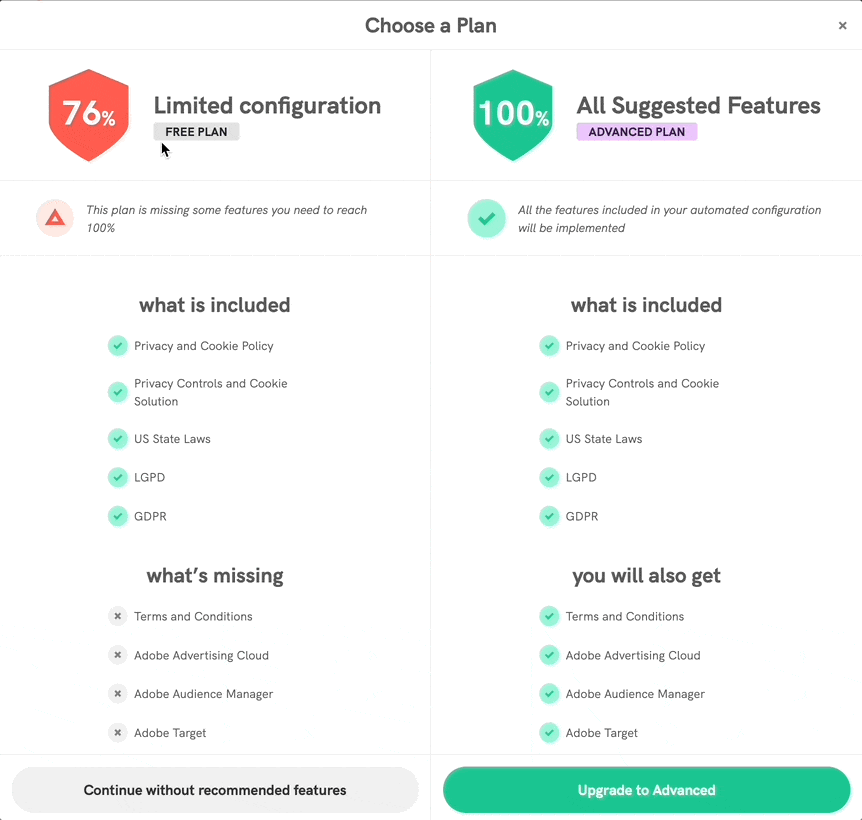
Task: Click free plan's Privacy and Cookie Policy checkmark
Action: pyautogui.click(x=118, y=346)
